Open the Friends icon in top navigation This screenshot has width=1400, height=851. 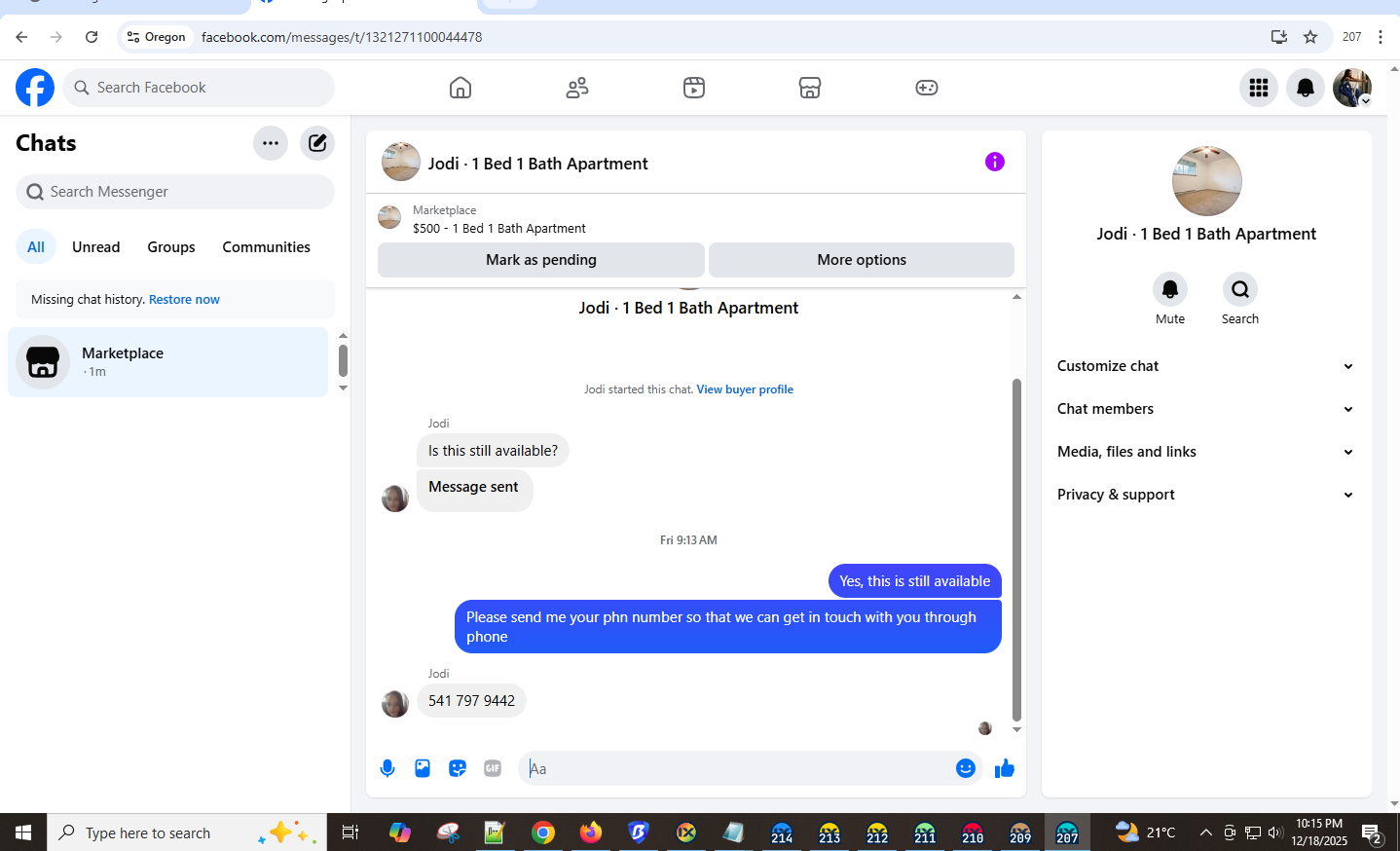coord(577,88)
